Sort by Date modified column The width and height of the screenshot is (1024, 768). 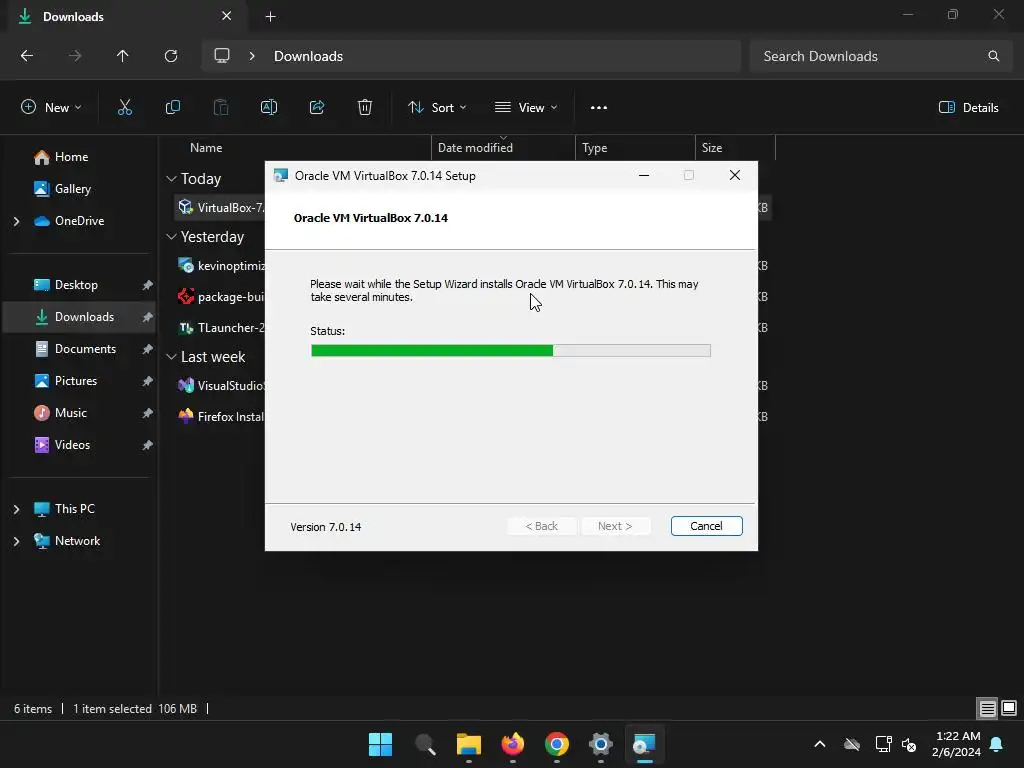(475, 148)
